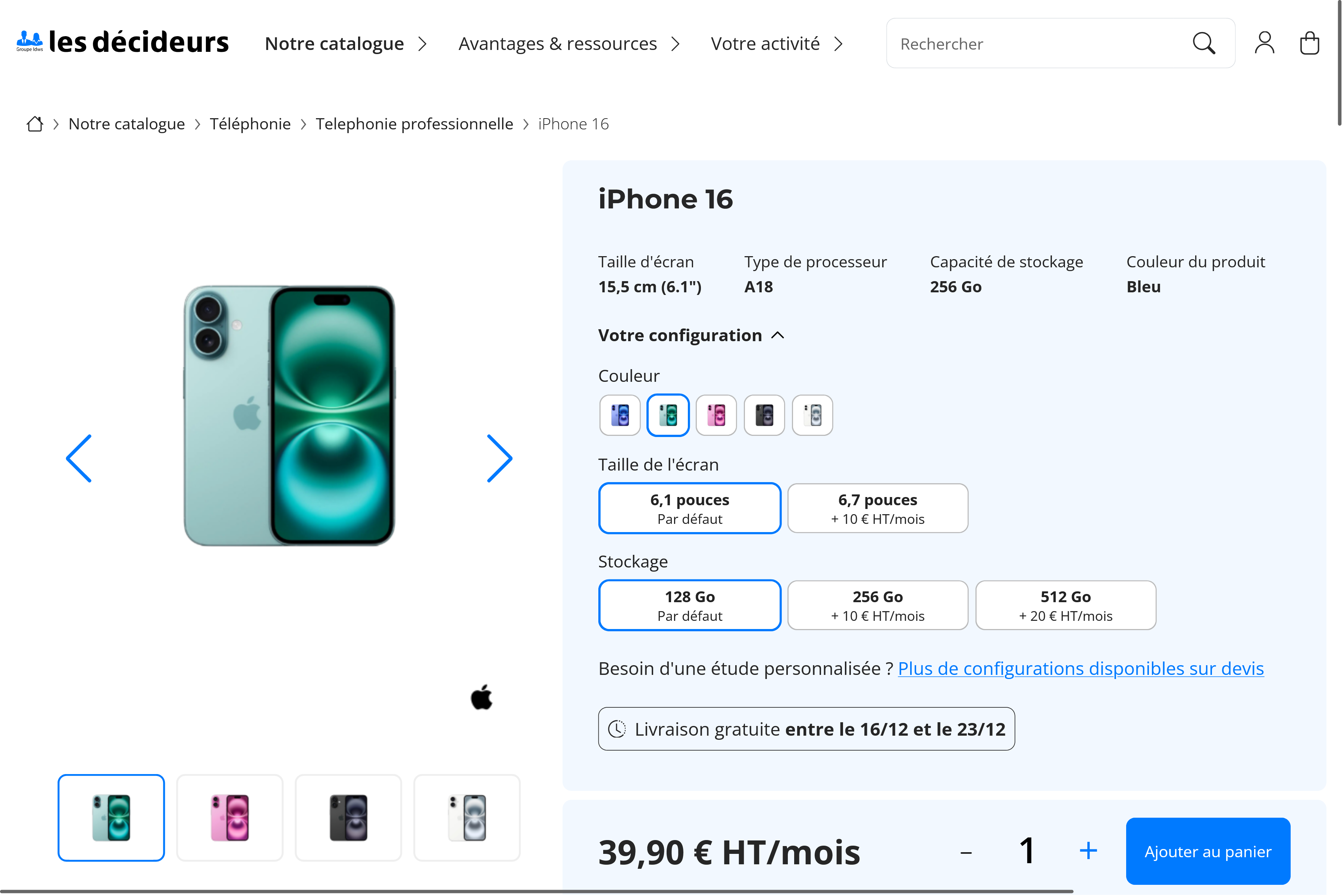Select the pink iPhone color swatch
Image resolution: width=1344 pixels, height=896 pixels.
[x=716, y=415]
